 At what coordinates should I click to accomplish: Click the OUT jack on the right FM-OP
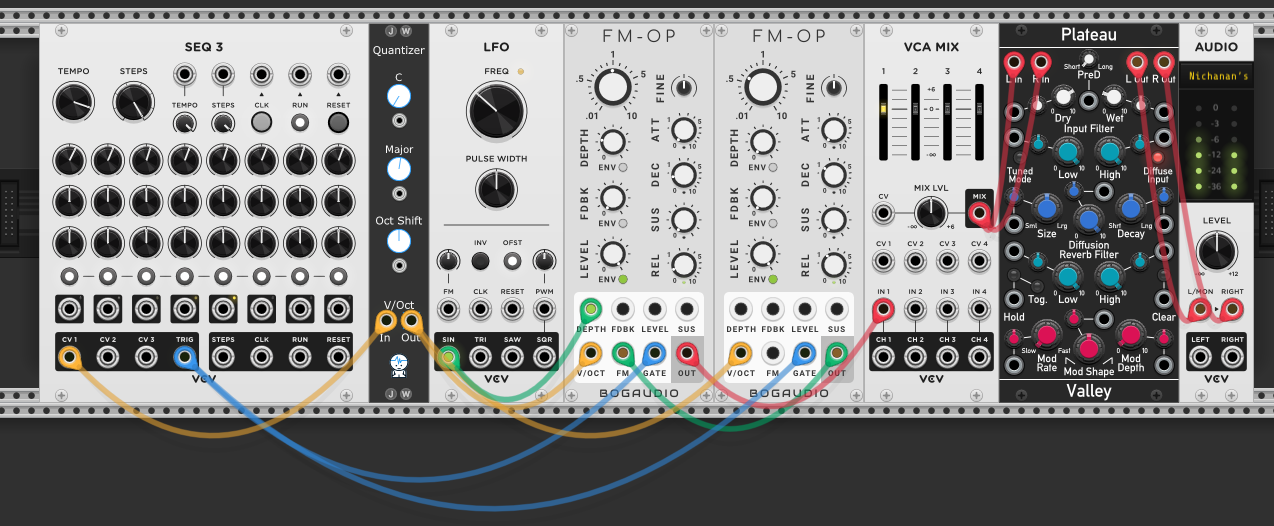pyautogui.click(x=837, y=352)
